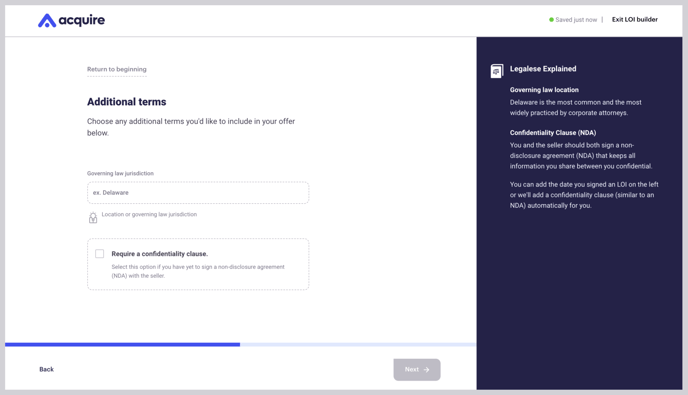Click the Governing law location heading
The height and width of the screenshot is (395, 688).
544,90
